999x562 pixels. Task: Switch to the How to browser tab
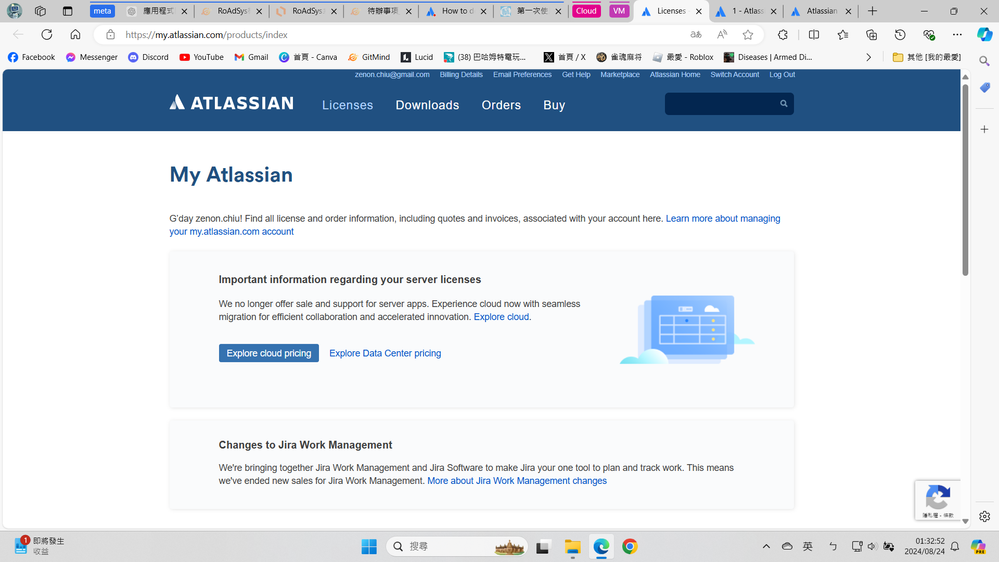pyautogui.click(x=457, y=11)
